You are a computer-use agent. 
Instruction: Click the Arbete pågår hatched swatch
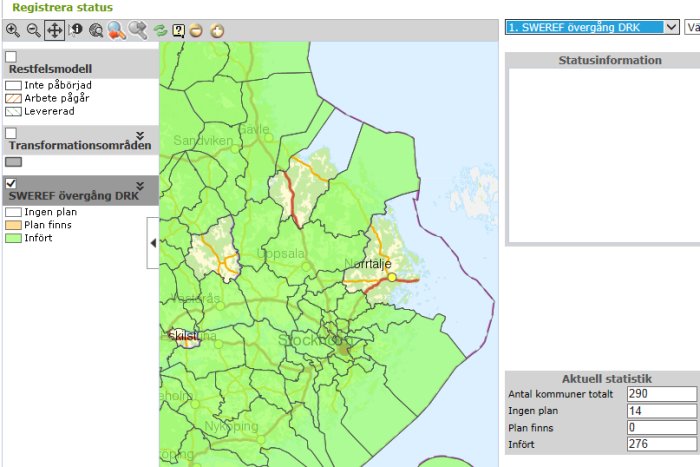pyautogui.click(x=13, y=98)
